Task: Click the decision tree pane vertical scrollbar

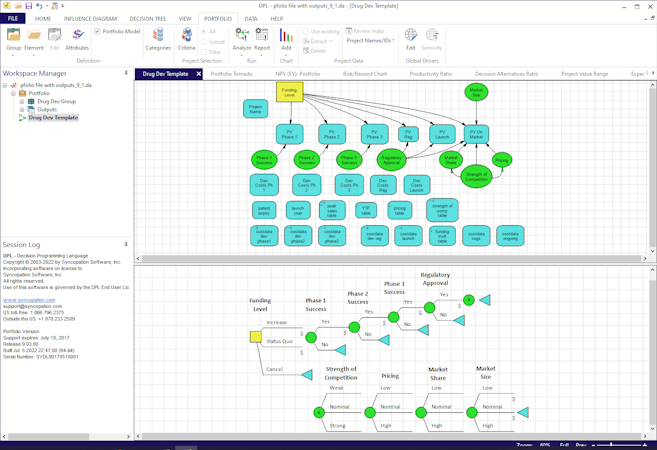Action: point(653,349)
